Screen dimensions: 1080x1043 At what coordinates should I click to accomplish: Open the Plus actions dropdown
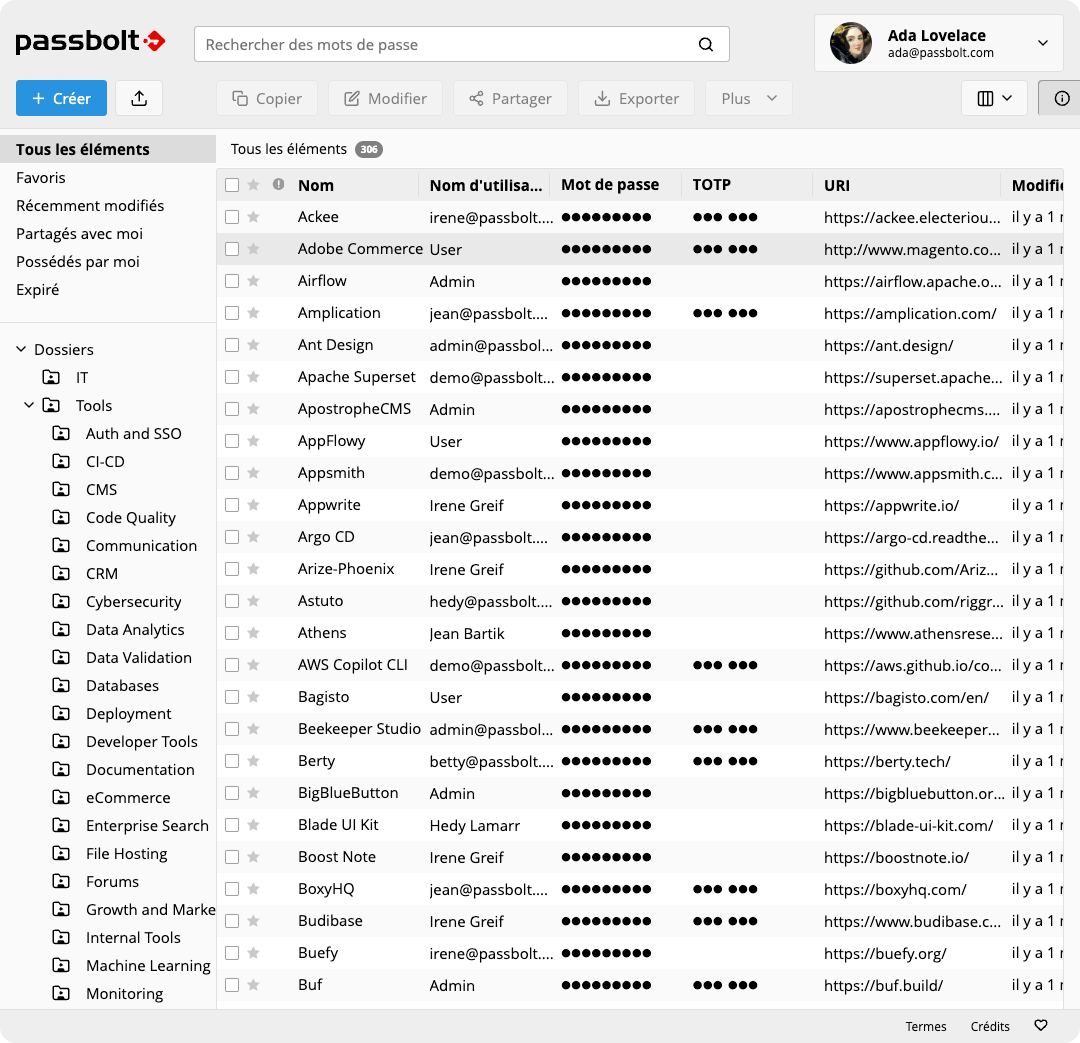pos(749,99)
